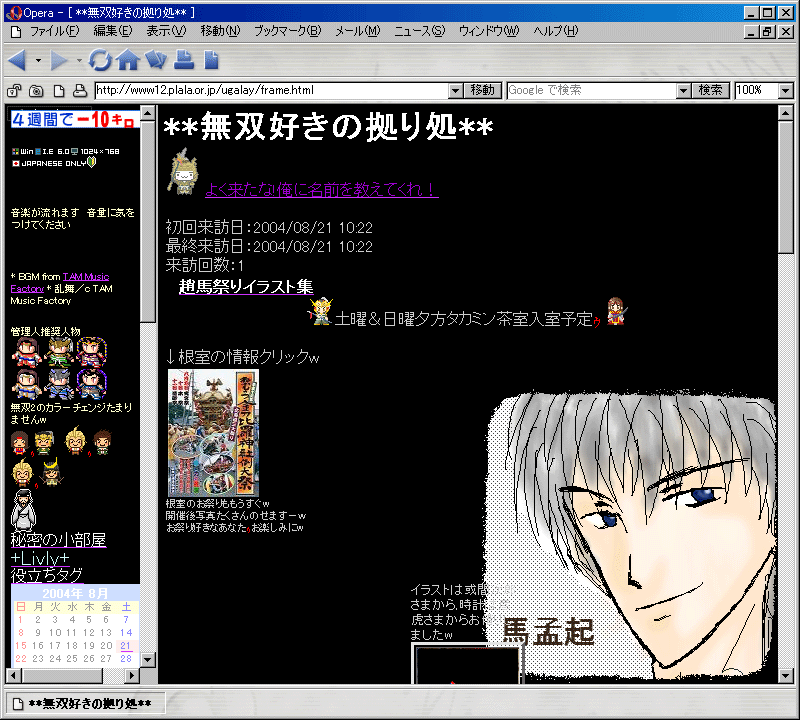Open the TAM Music Factory link
Viewport: 800px width, 720px height.
60,283
